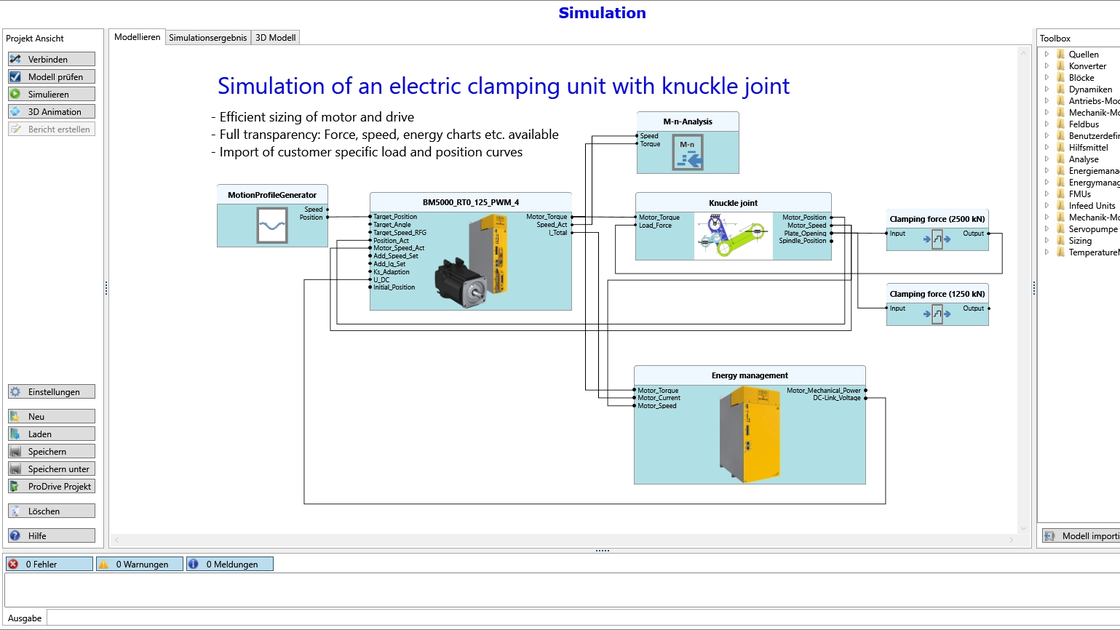Switch to the Simulationsergebnis tab

click(x=208, y=38)
